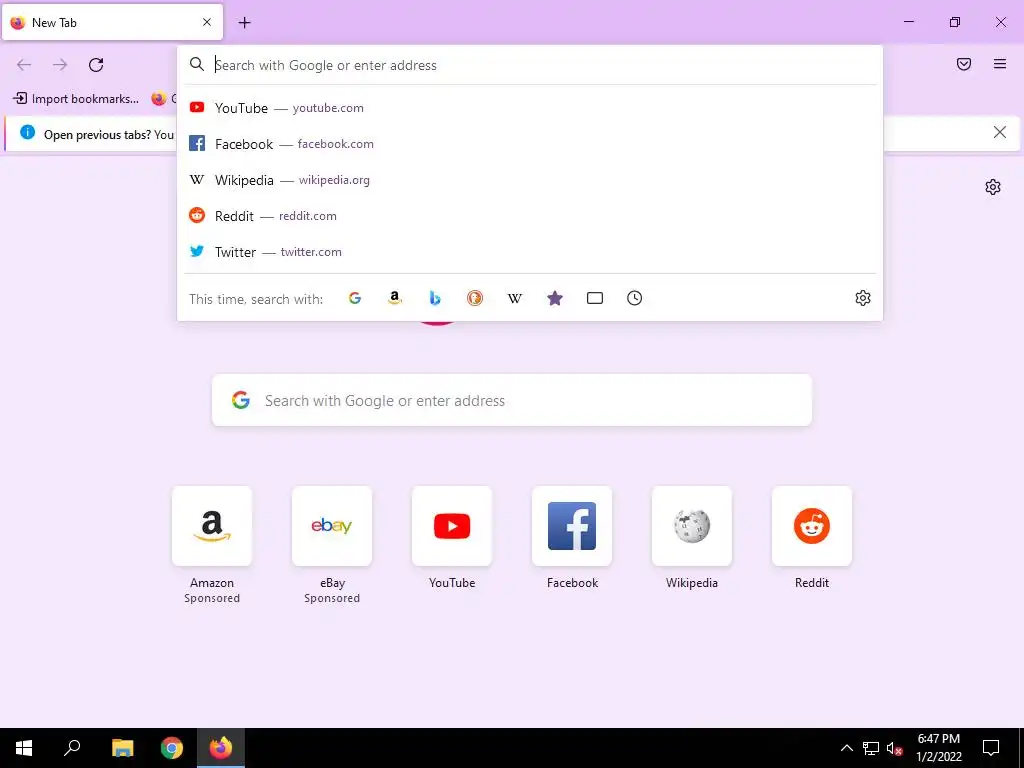Close the New Tab tab

pyautogui.click(x=207, y=22)
